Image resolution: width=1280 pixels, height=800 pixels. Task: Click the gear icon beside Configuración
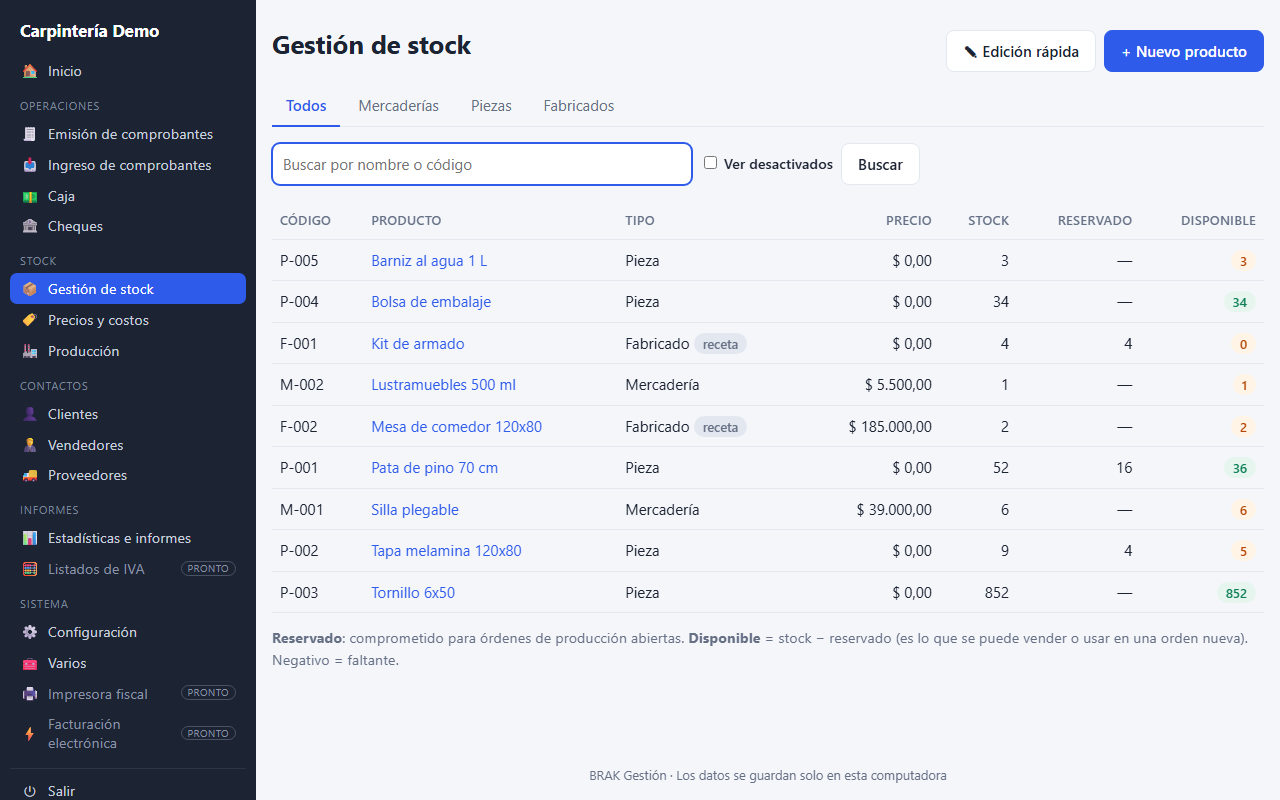tap(30, 632)
